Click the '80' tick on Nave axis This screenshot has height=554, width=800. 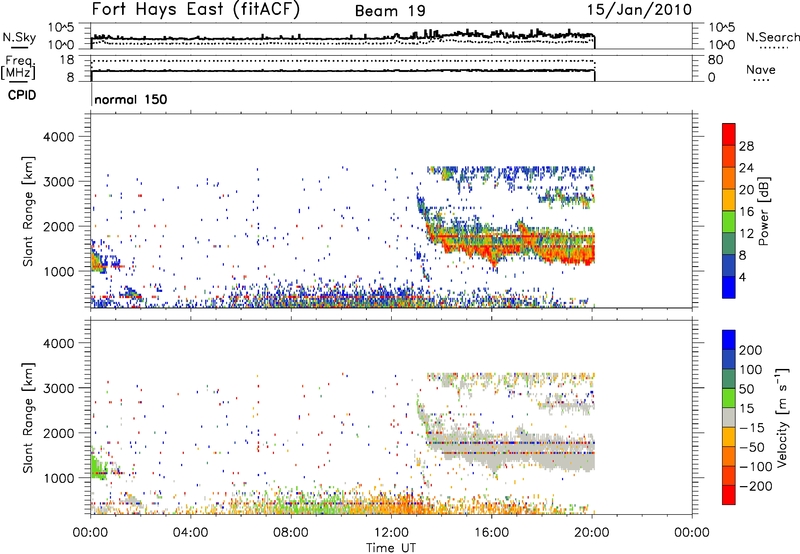[x=715, y=60]
